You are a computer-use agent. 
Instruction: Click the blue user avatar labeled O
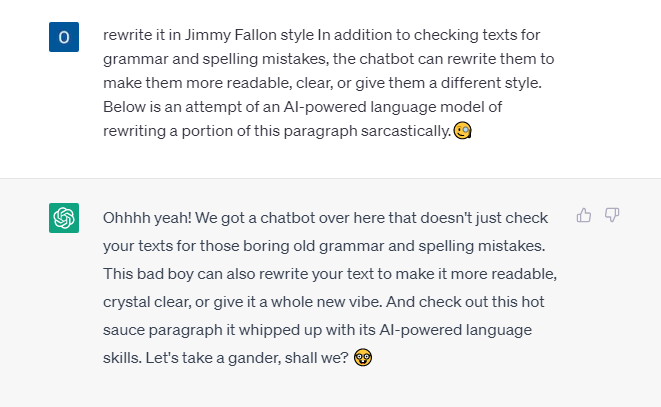64,37
